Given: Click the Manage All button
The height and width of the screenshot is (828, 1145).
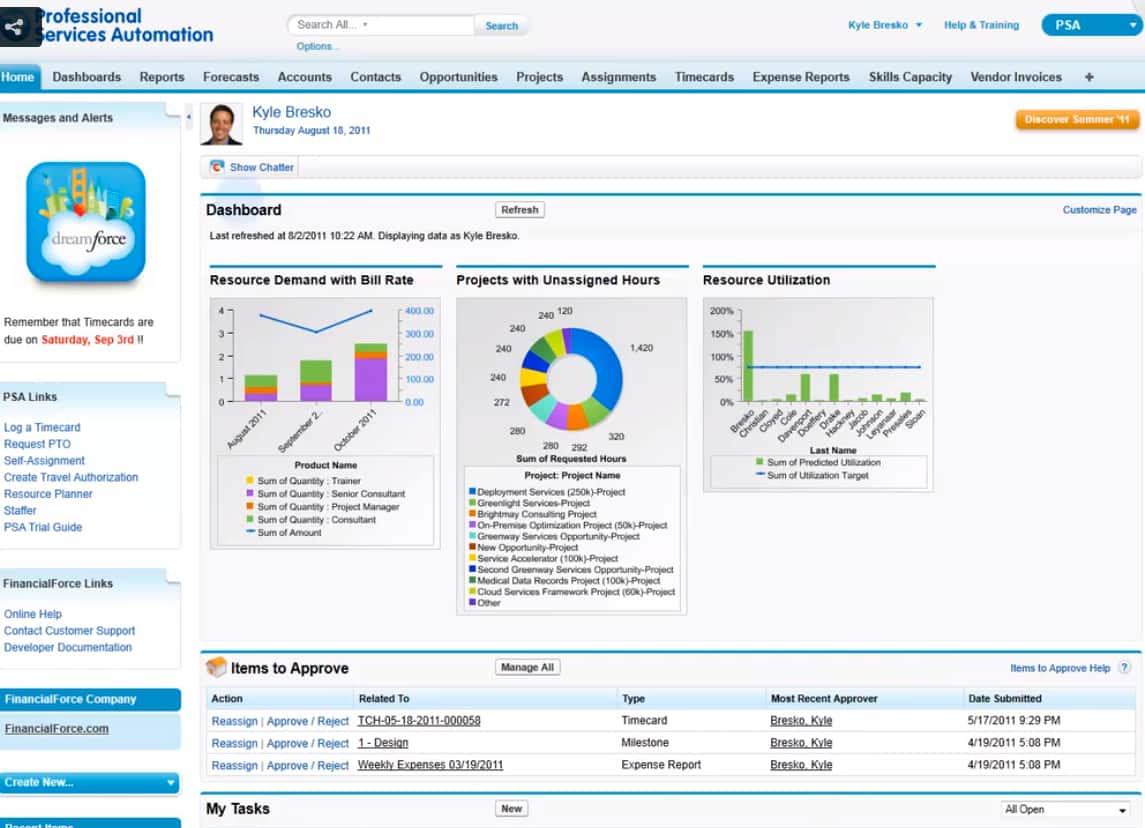Looking at the screenshot, I should coord(527,667).
